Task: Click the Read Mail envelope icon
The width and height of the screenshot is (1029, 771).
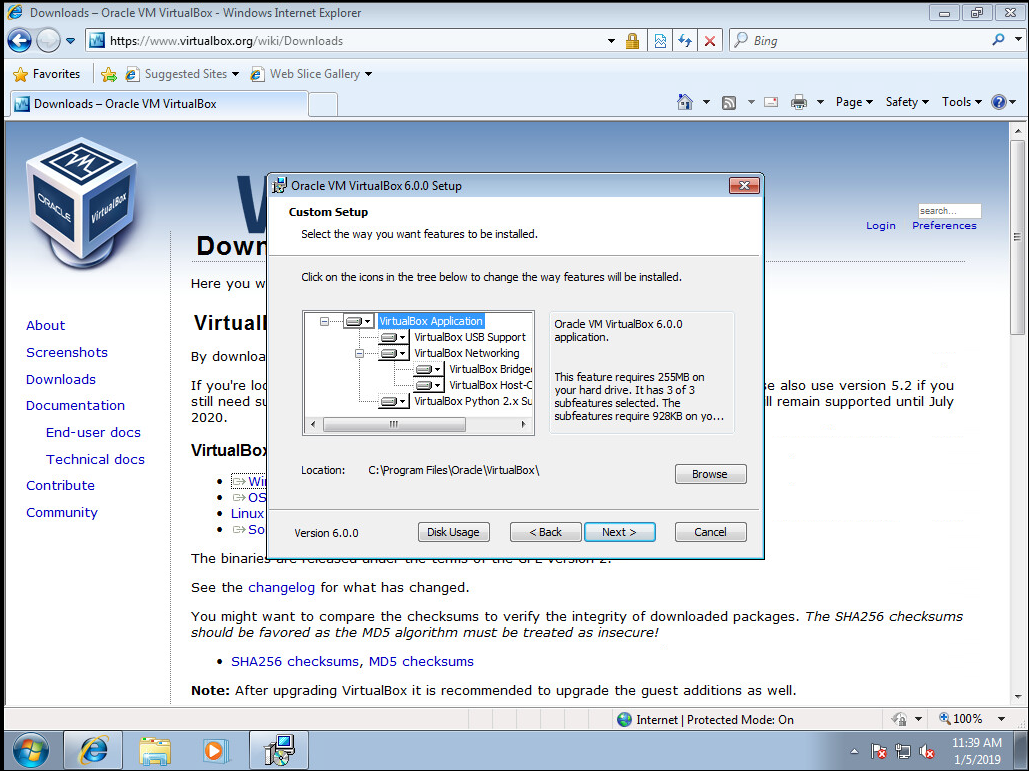Action: pyautogui.click(x=771, y=102)
